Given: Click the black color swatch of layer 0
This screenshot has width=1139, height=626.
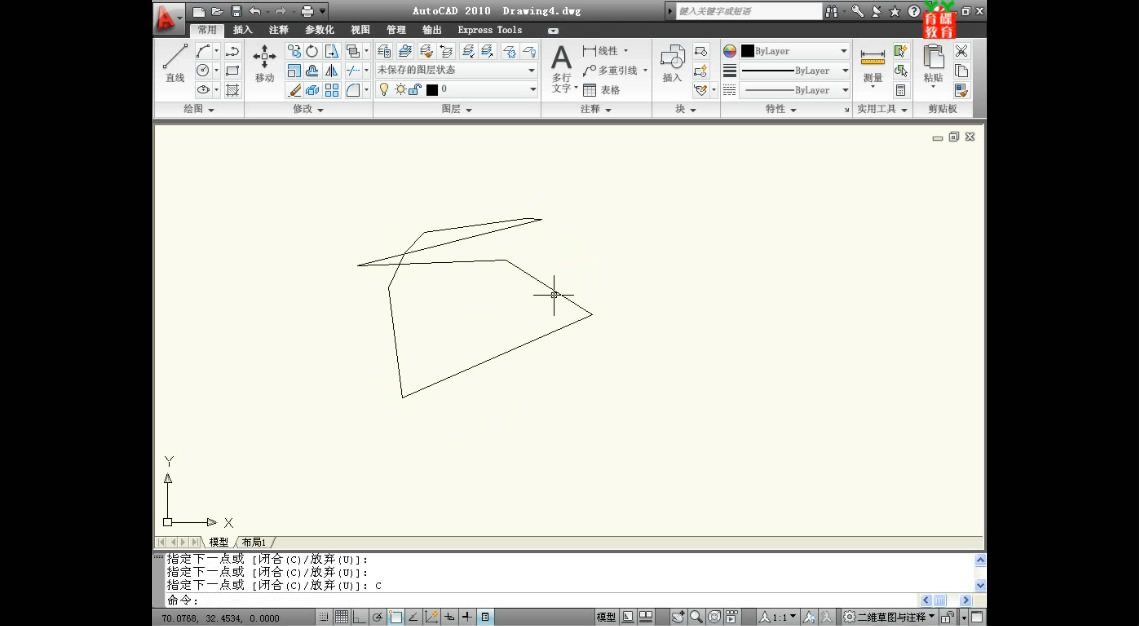Looking at the screenshot, I should tap(432, 89).
